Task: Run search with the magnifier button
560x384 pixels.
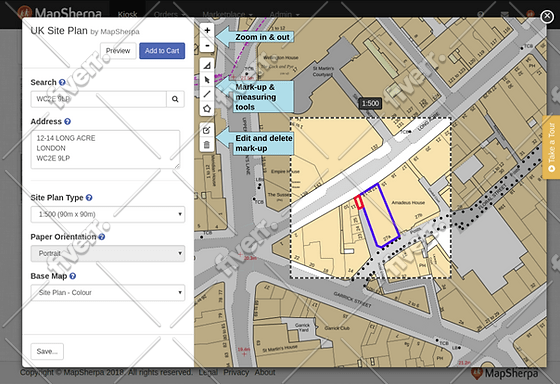Action: click(x=175, y=99)
